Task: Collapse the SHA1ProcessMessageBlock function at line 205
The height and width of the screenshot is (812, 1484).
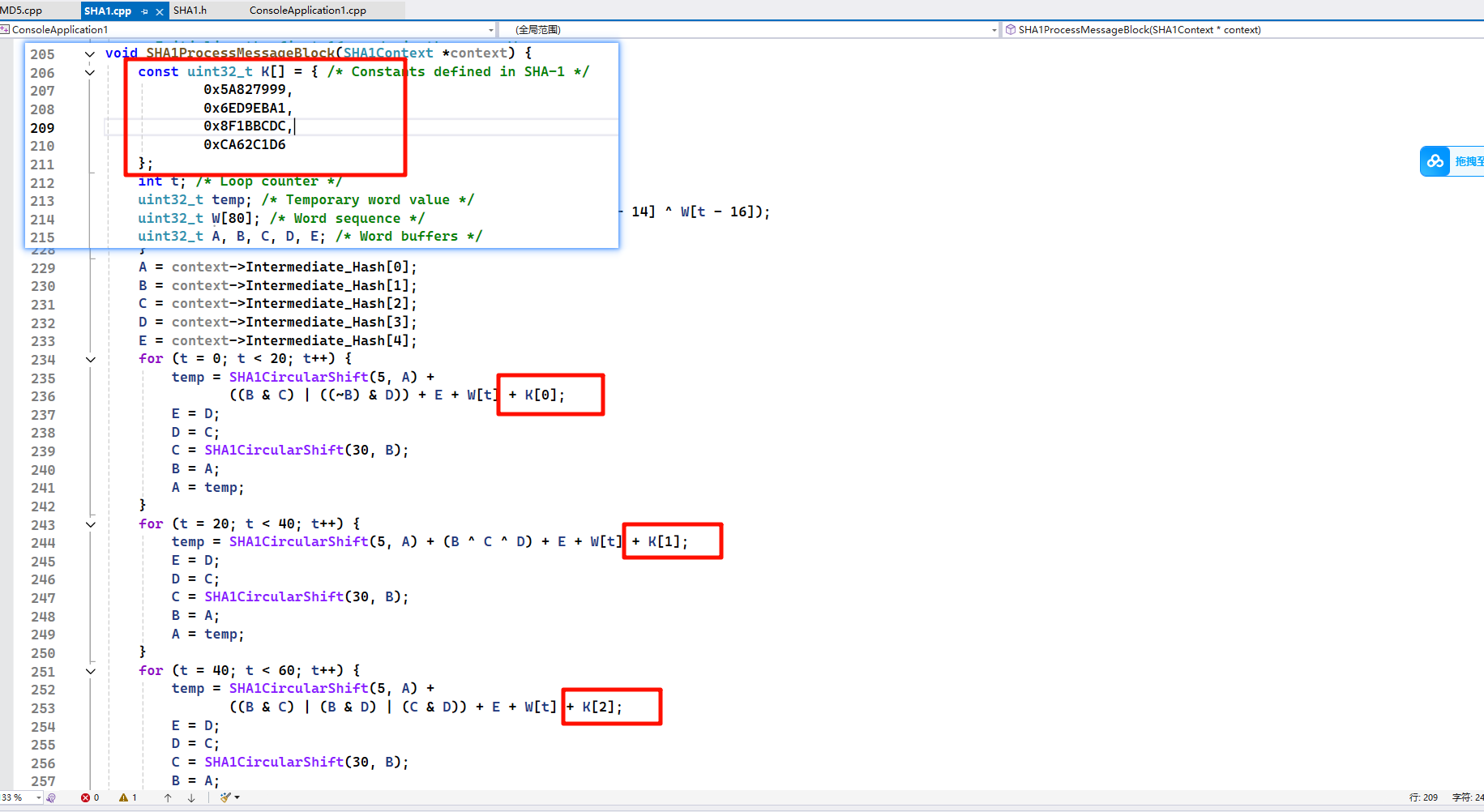Action: [x=90, y=54]
